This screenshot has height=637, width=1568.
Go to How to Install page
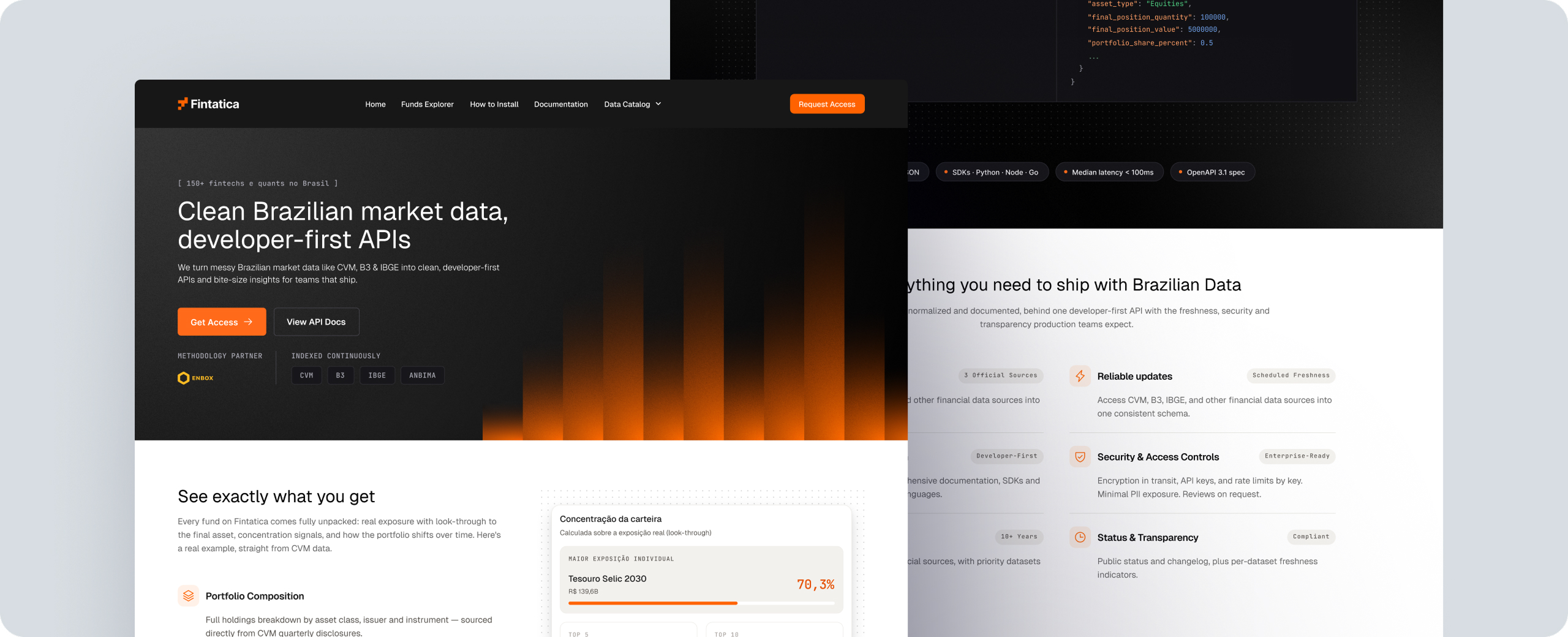click(x=494, y=104)
